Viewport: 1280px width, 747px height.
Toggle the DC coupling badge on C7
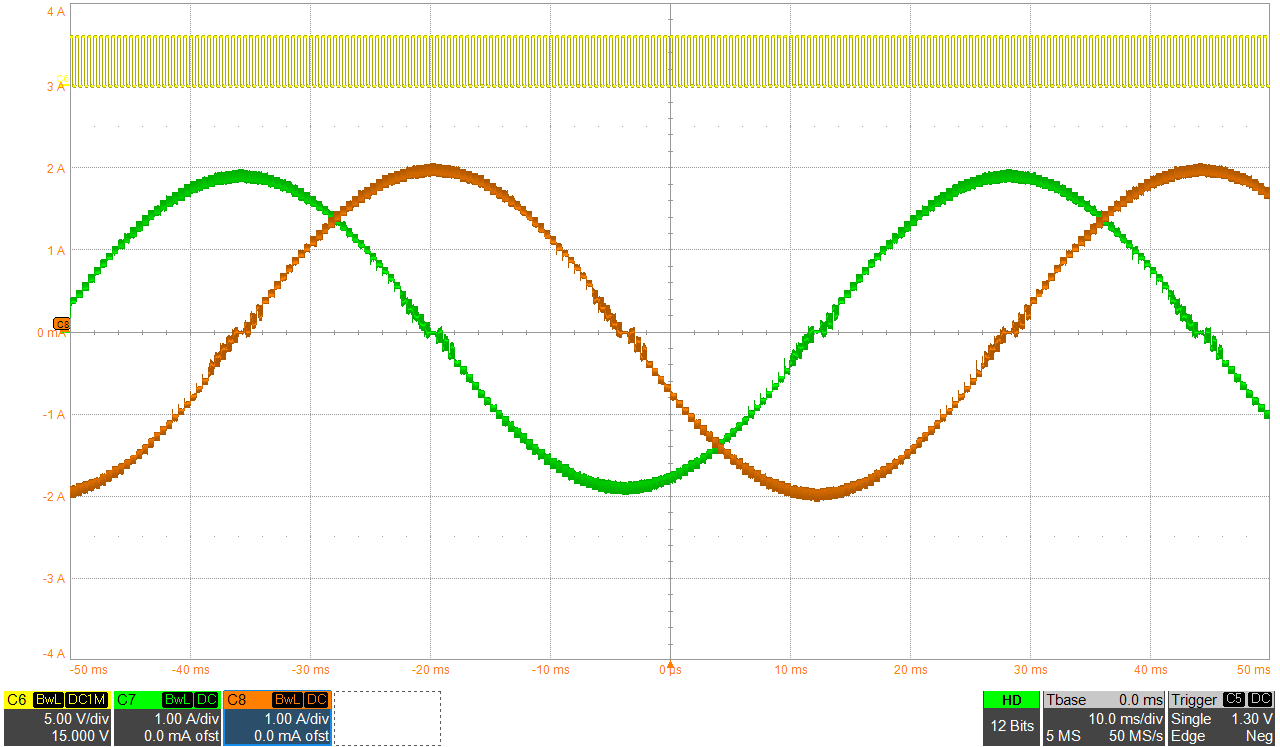[207, 700]
